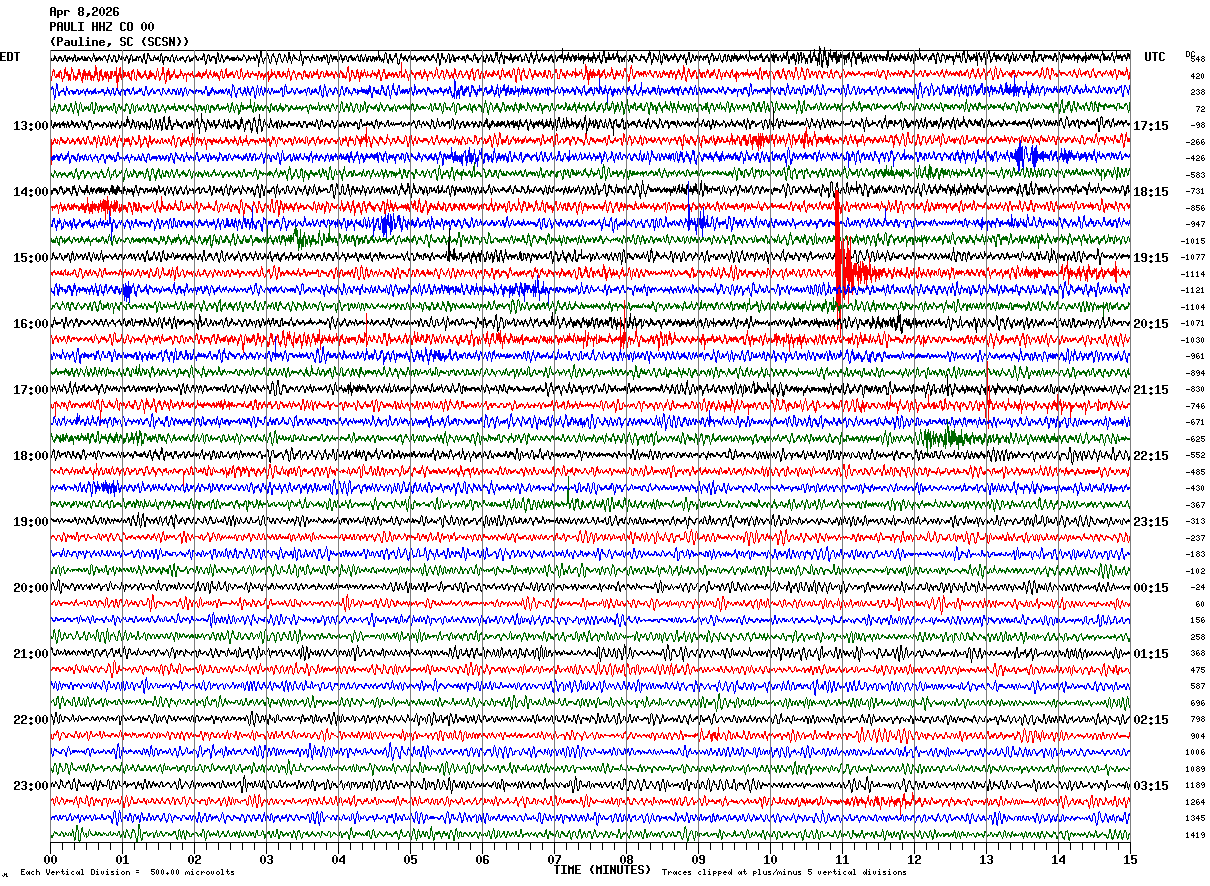The height and width of the screenshot is (886, 1210).
Task: Click the minute 15 label at the axis end
Action: (x=1130, y=859)
